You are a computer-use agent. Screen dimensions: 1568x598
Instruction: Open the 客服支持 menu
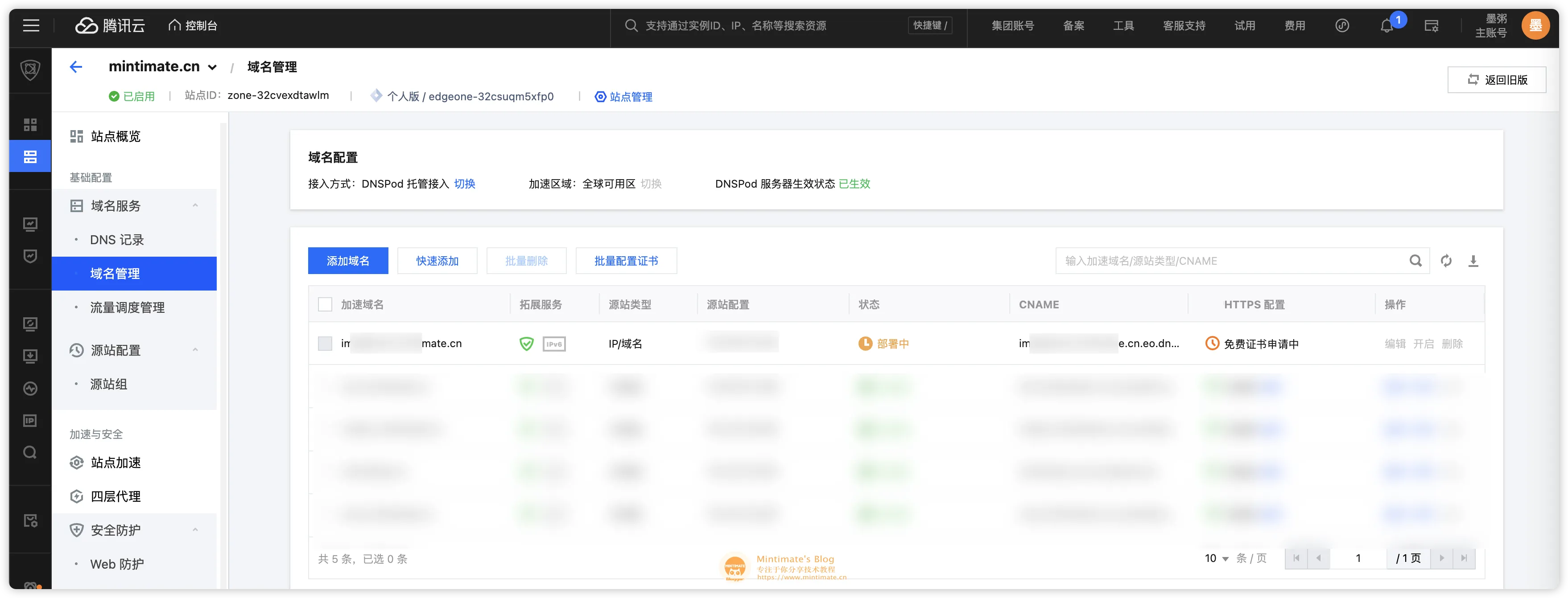pos(1184,25)
